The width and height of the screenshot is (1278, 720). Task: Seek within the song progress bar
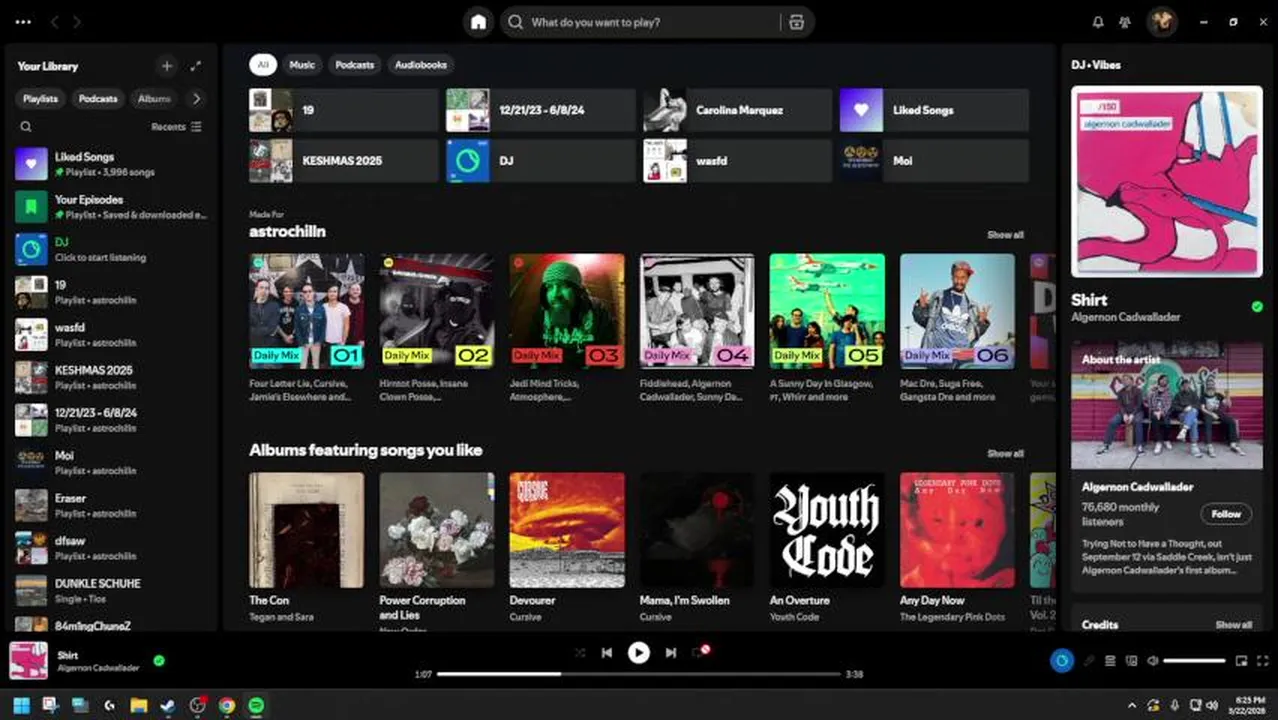click(639, 674)
